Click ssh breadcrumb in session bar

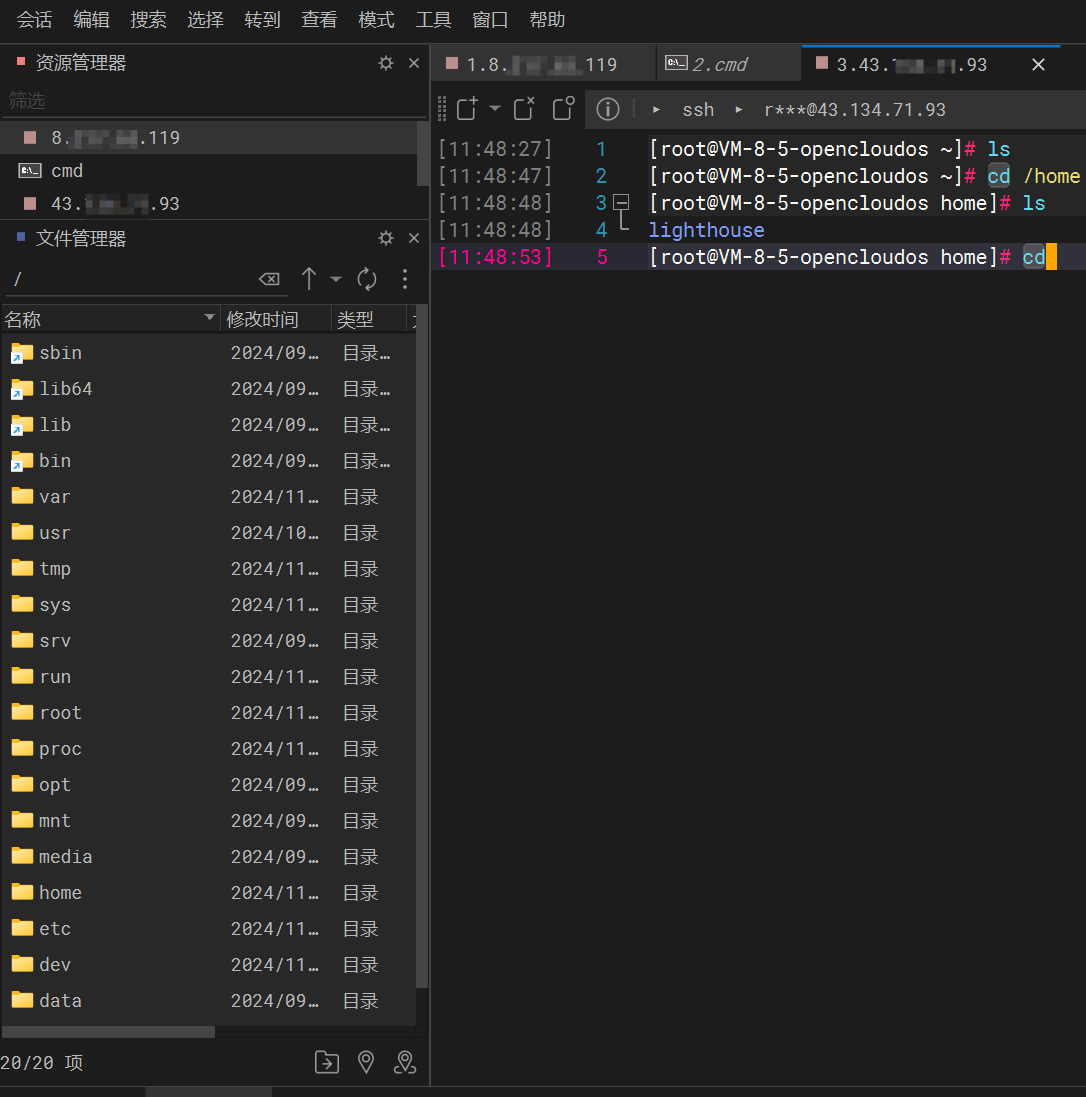[698, 110]
